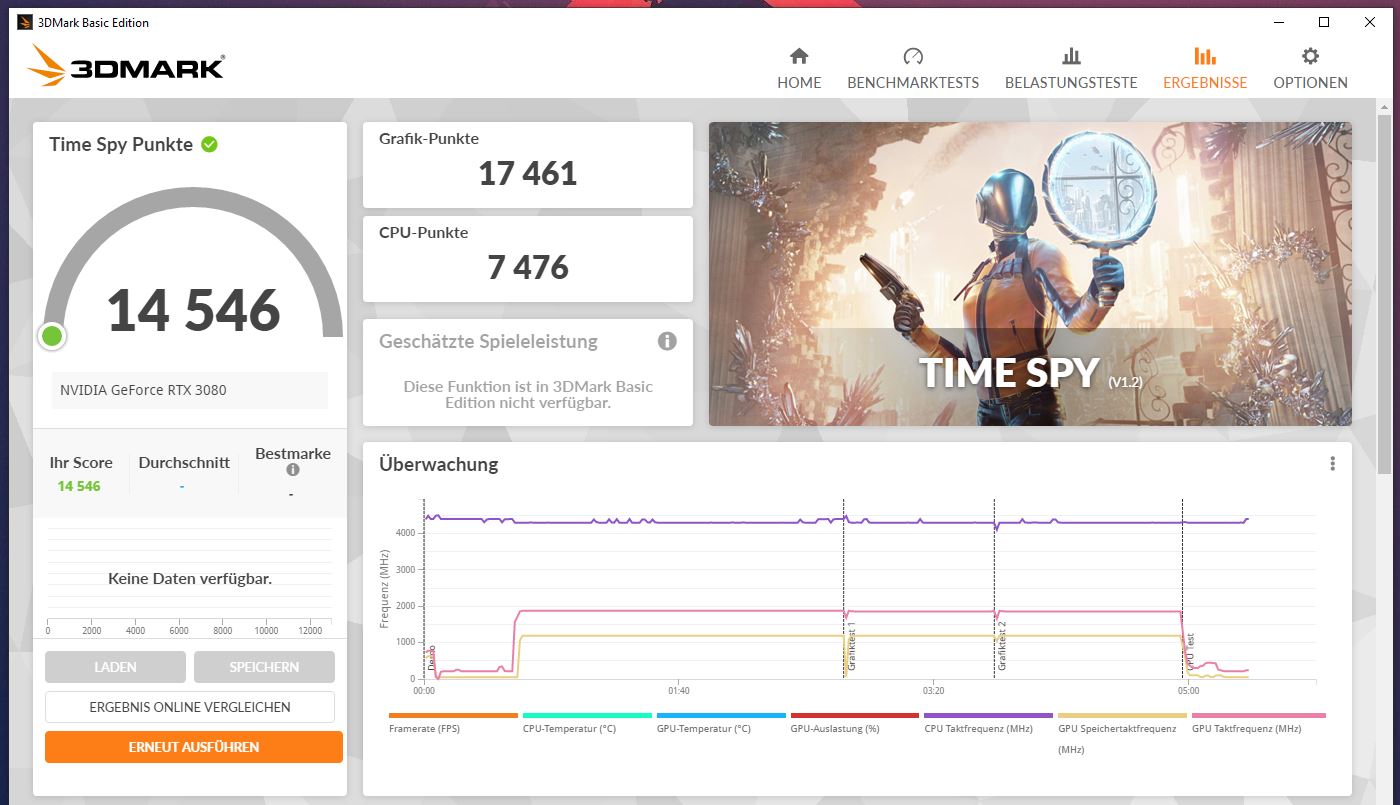
Task: Toggle GPU-Auslastung (%) legend series
Action: [x=855, y=725]
